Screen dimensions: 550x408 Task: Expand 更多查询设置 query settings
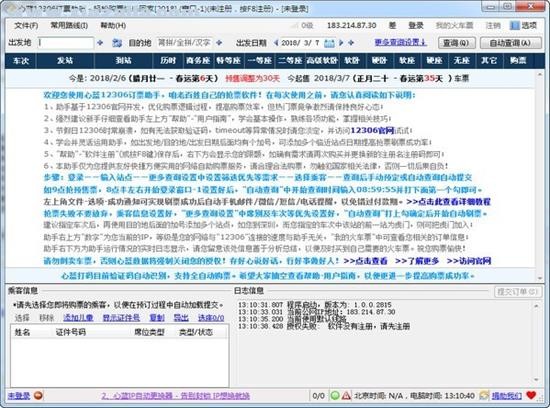point(401,42)
